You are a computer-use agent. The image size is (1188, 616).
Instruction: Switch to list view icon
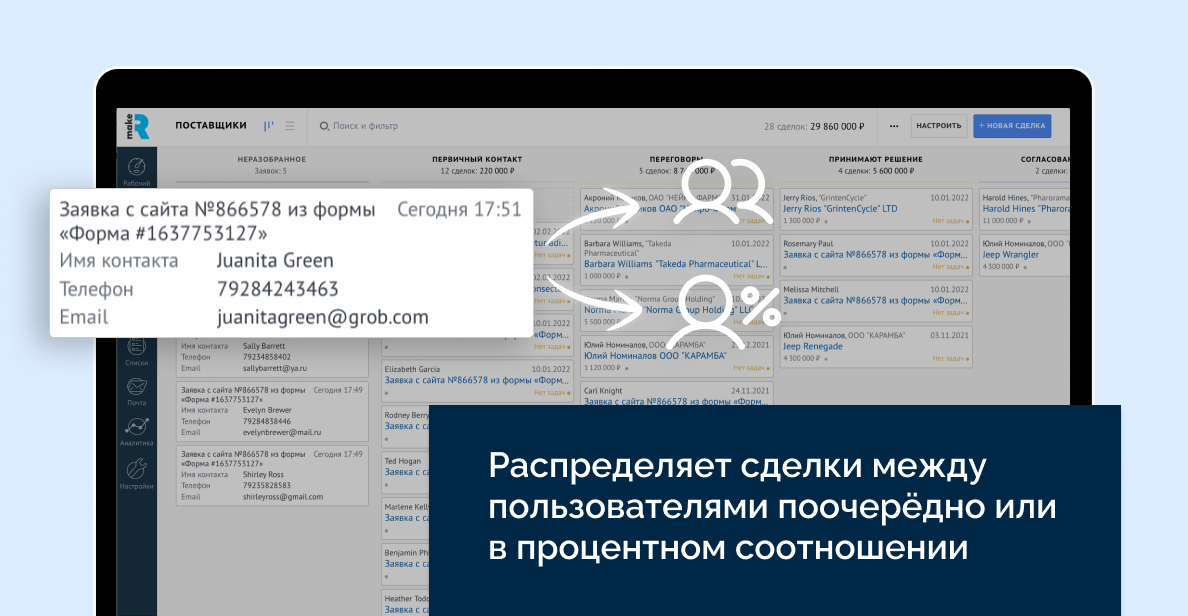[x=290, y=126]
